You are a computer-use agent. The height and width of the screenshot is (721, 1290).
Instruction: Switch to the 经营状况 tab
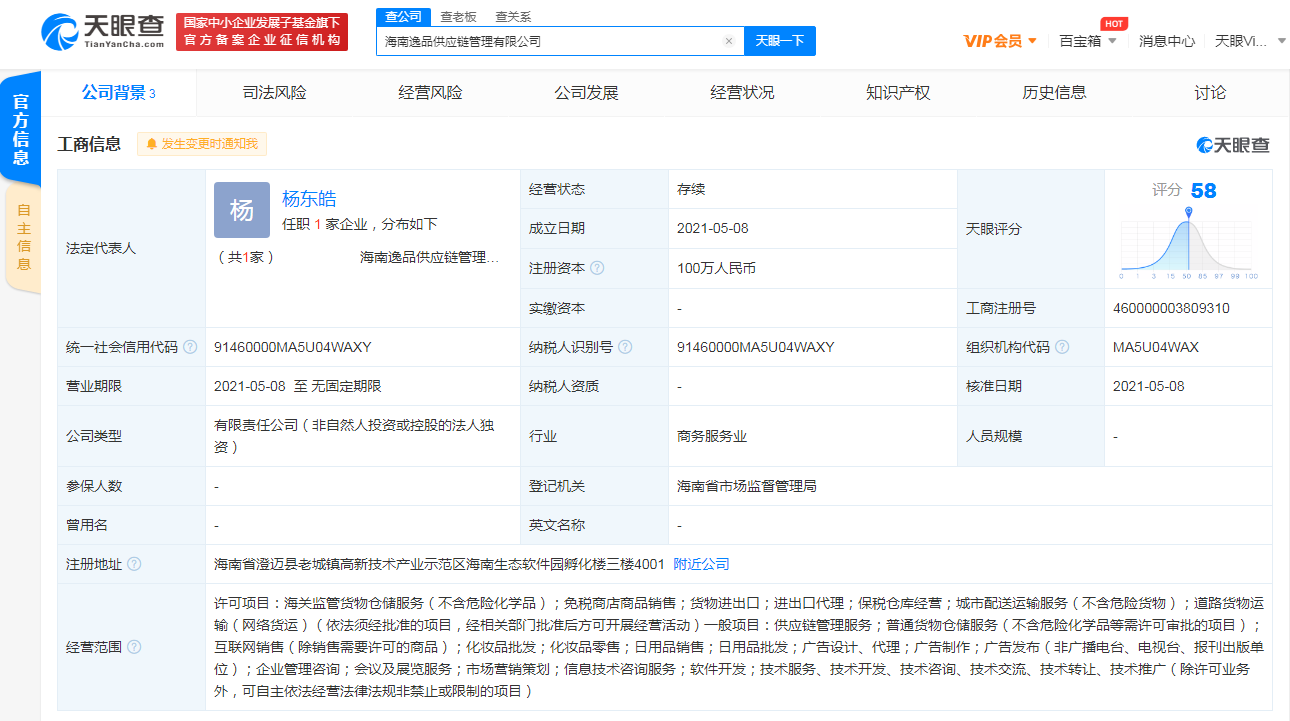(743, 93)
